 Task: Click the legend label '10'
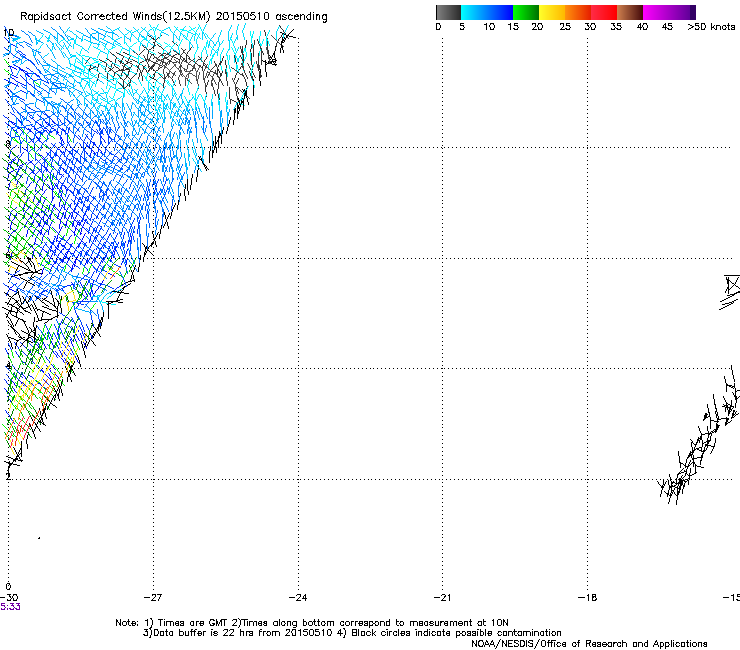point(489,27)
